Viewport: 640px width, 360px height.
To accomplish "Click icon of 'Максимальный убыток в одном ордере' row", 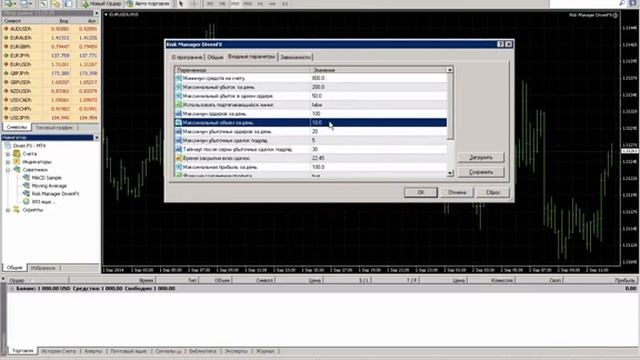I will 178,96.
